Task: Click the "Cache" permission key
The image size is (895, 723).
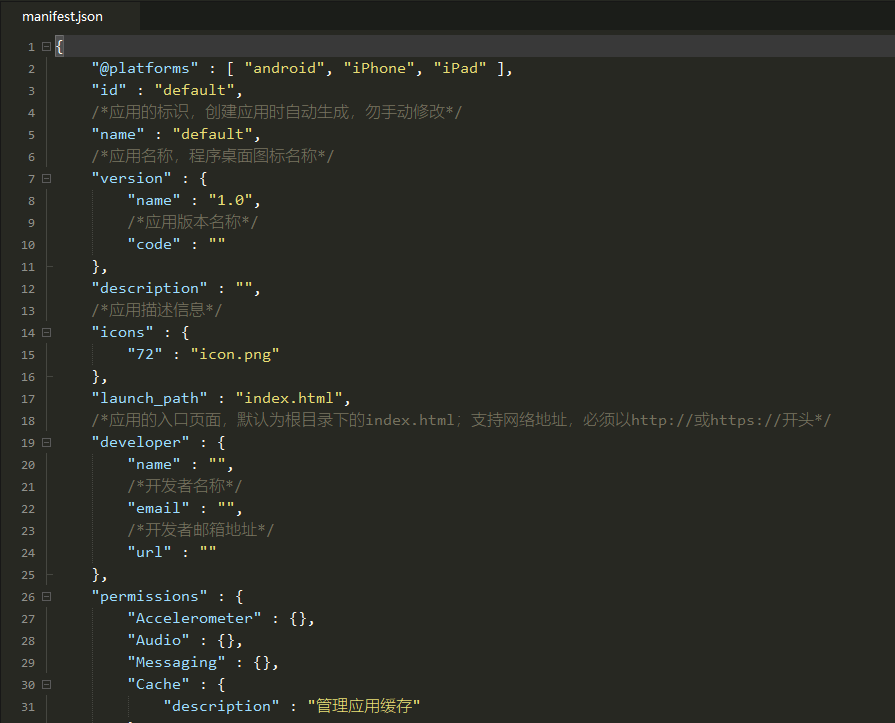Action: coord(159,685)
